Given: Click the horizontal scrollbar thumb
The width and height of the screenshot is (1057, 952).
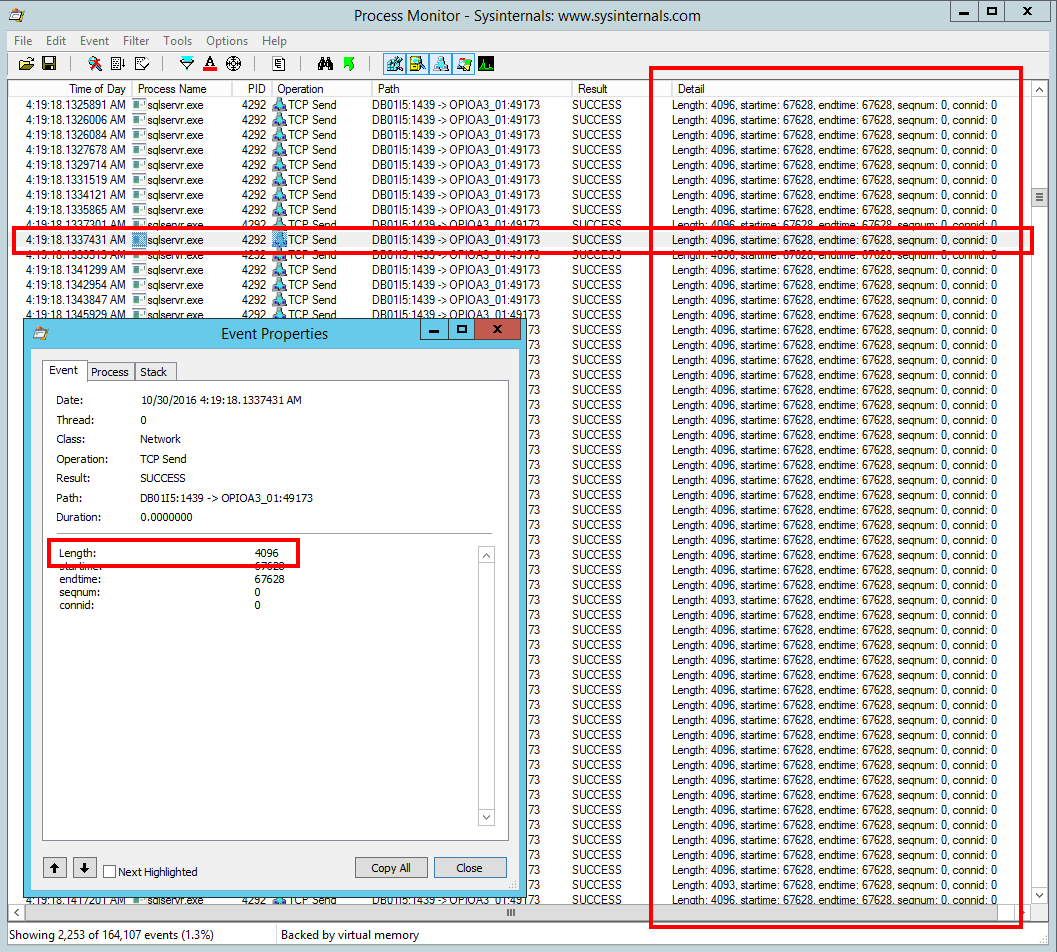Looking at the screenshot, I should click(511, 912).
